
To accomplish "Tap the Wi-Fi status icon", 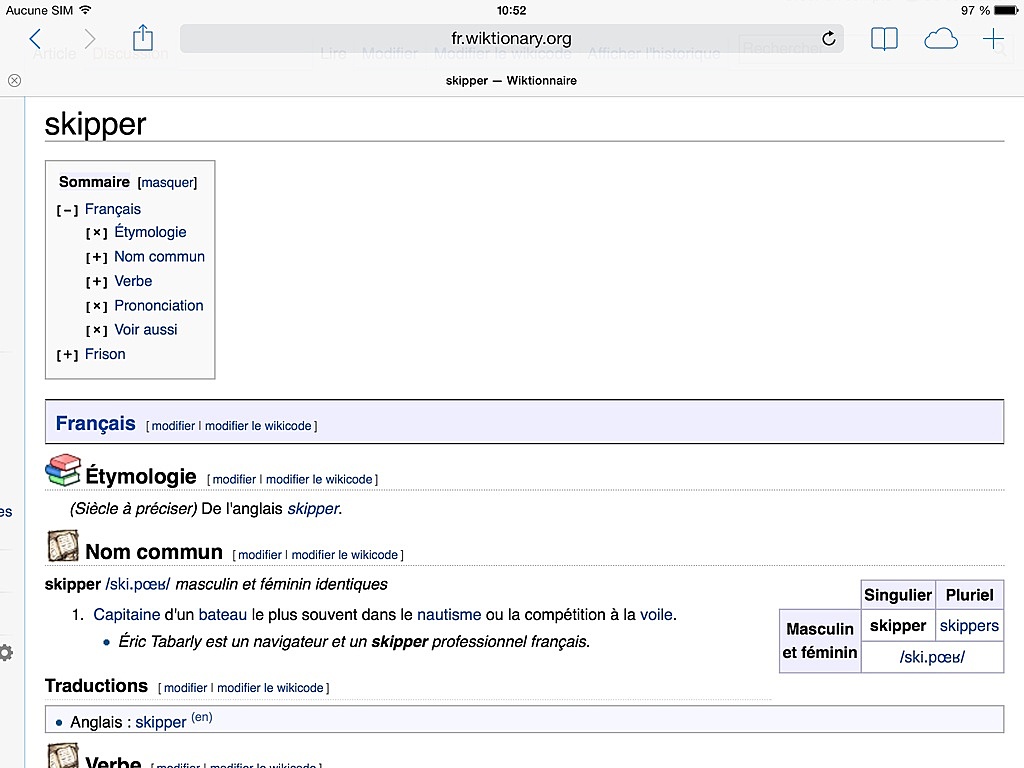I will click(85, 10).
